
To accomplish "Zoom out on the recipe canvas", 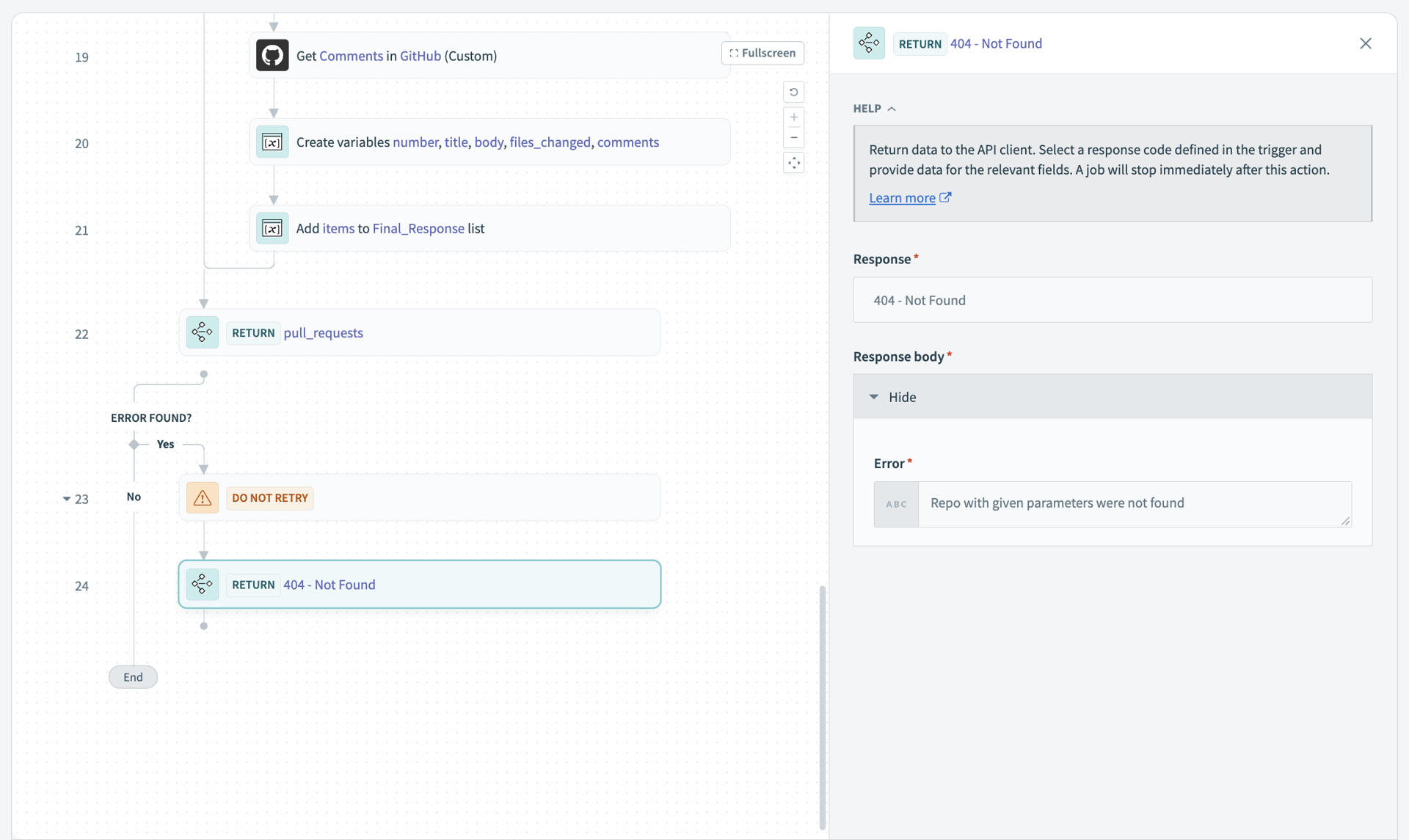I will click(x=793, y=137).
